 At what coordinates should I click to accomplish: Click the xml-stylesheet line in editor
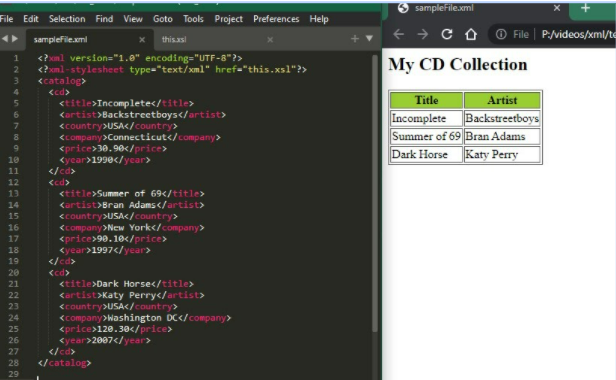click(172, 70)
